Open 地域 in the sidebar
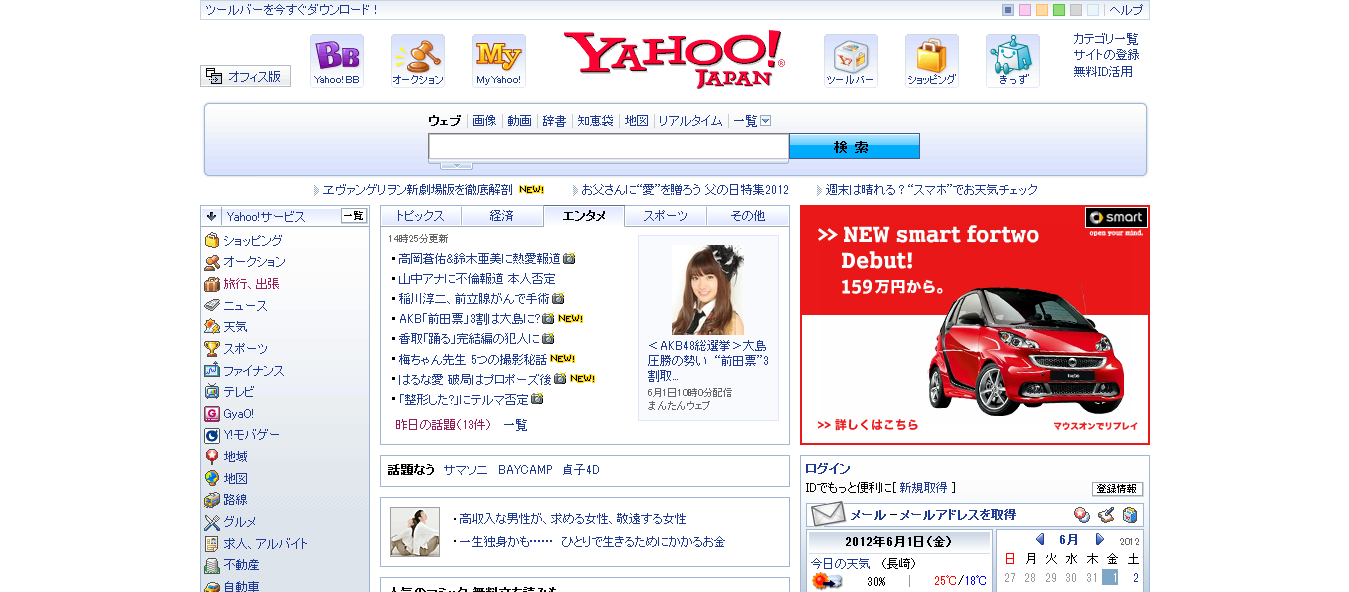Viewport: 1349px width, 592px height. click(235, 457)
